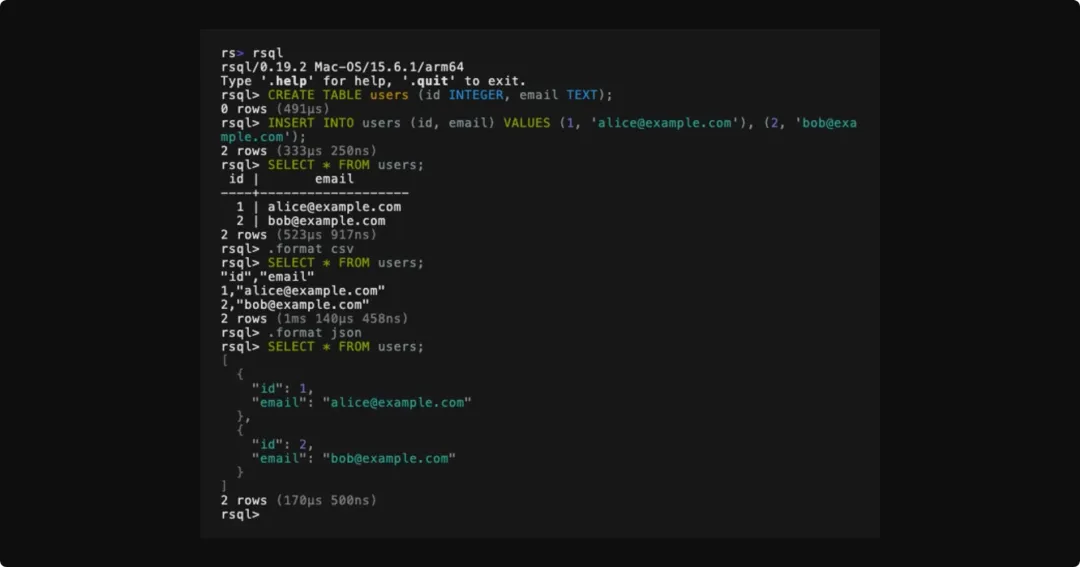Click the 'email' column header in the table
Image resolution: width=1080 pixels, height=567 pixels.
pyautogui.click(x=334, y=179)
